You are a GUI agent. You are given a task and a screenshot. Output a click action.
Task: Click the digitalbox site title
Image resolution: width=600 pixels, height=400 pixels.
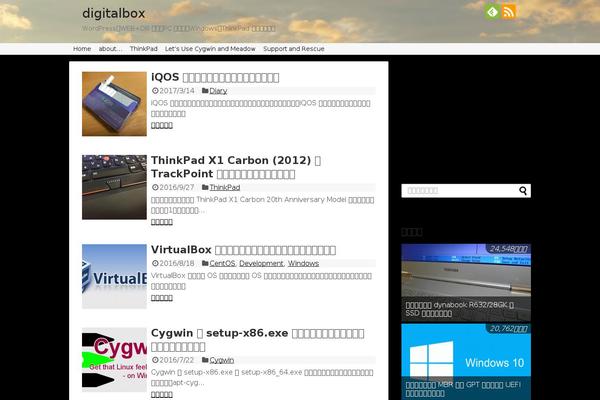click(x=114, y=13)
